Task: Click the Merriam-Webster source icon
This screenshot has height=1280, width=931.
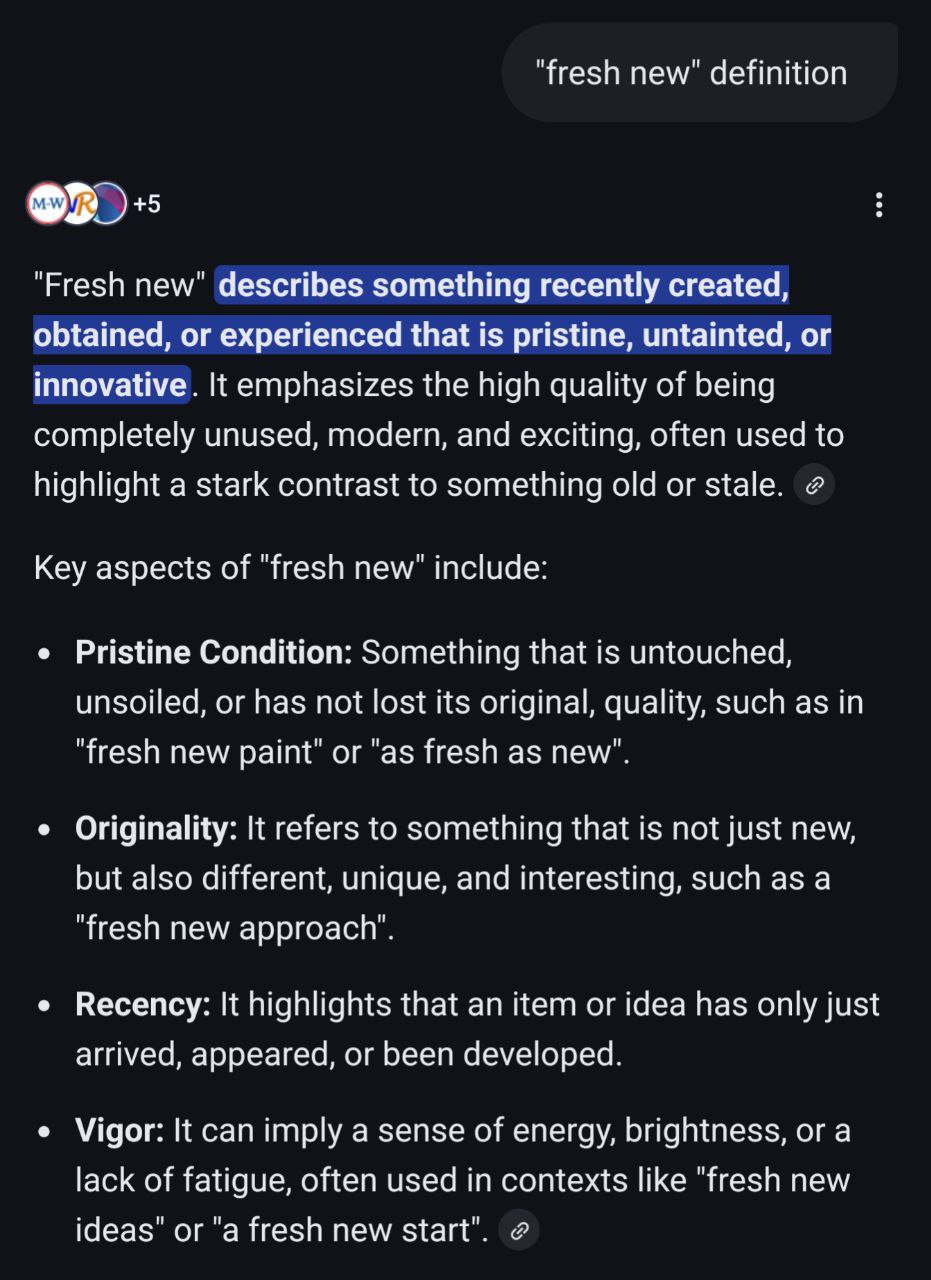Action: tap(45, 204)
